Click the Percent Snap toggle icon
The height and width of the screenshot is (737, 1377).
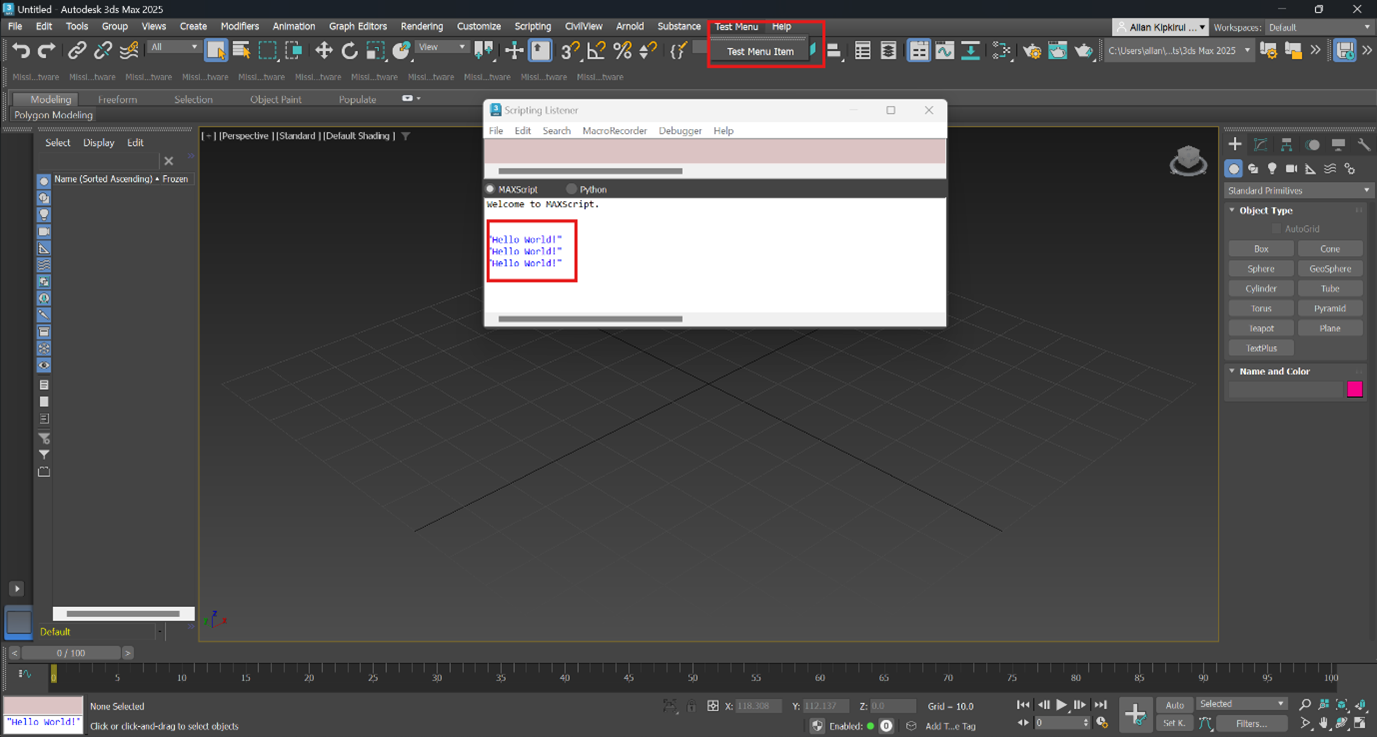coord(622,50)
